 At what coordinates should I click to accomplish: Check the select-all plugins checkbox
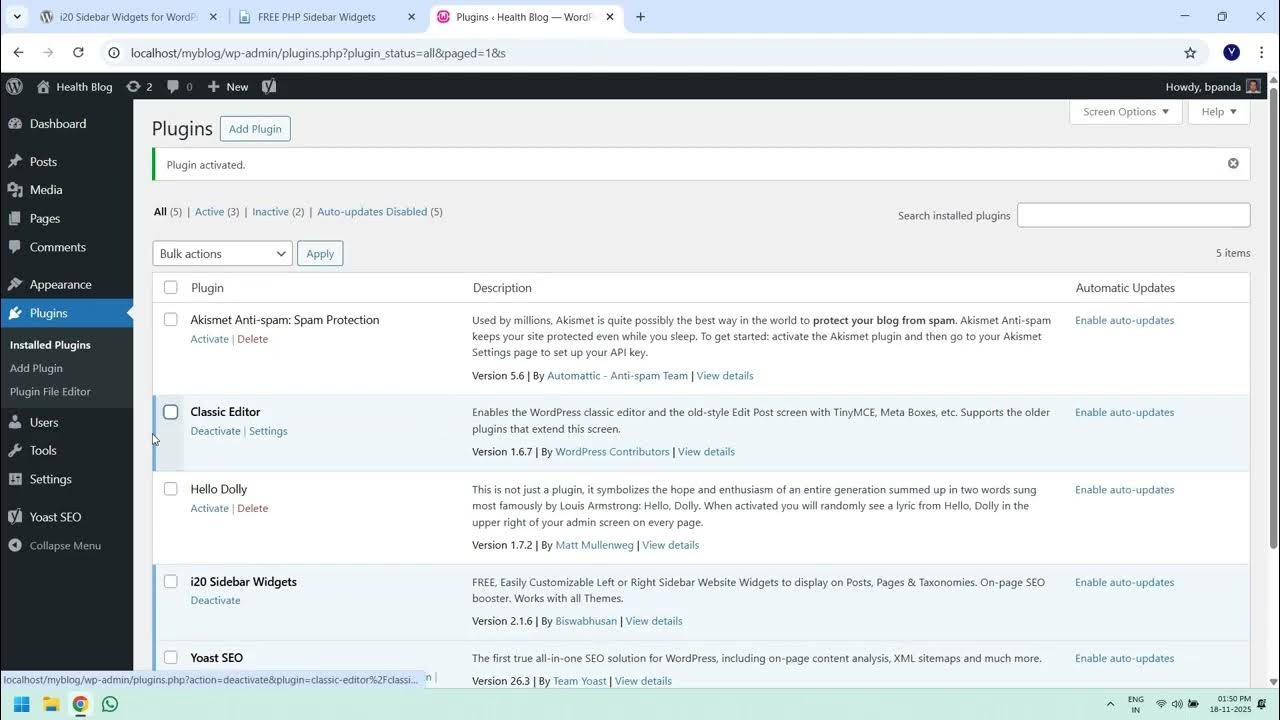(x=170, y=287)
